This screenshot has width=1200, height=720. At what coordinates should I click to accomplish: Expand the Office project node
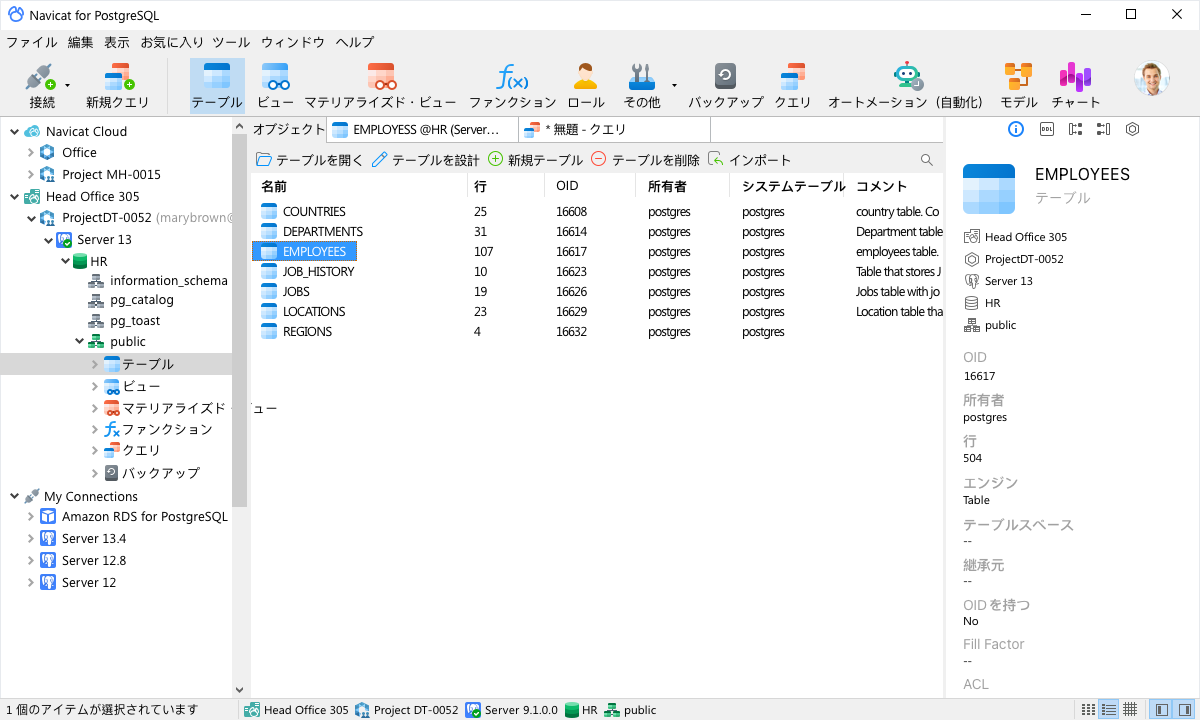tap(30, 153)
